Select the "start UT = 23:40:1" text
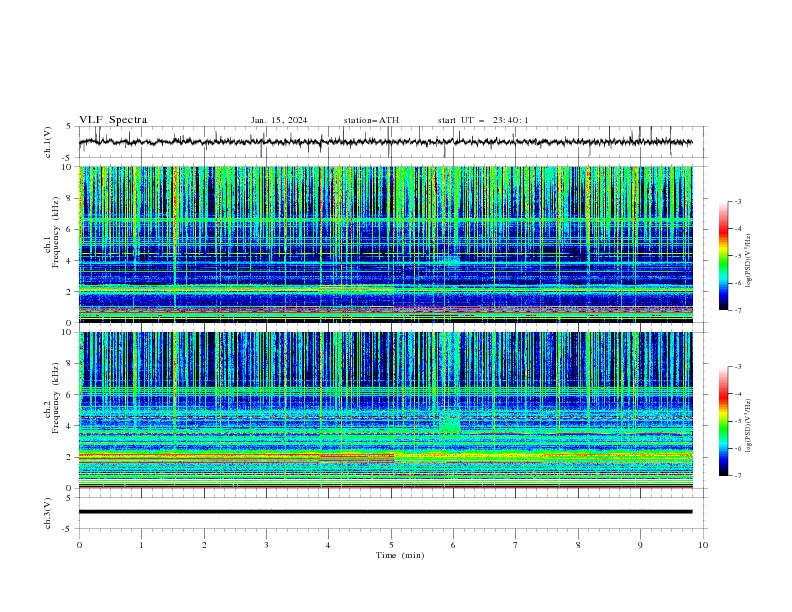Viewport: 792px width, 612px height. coord(483,120)
